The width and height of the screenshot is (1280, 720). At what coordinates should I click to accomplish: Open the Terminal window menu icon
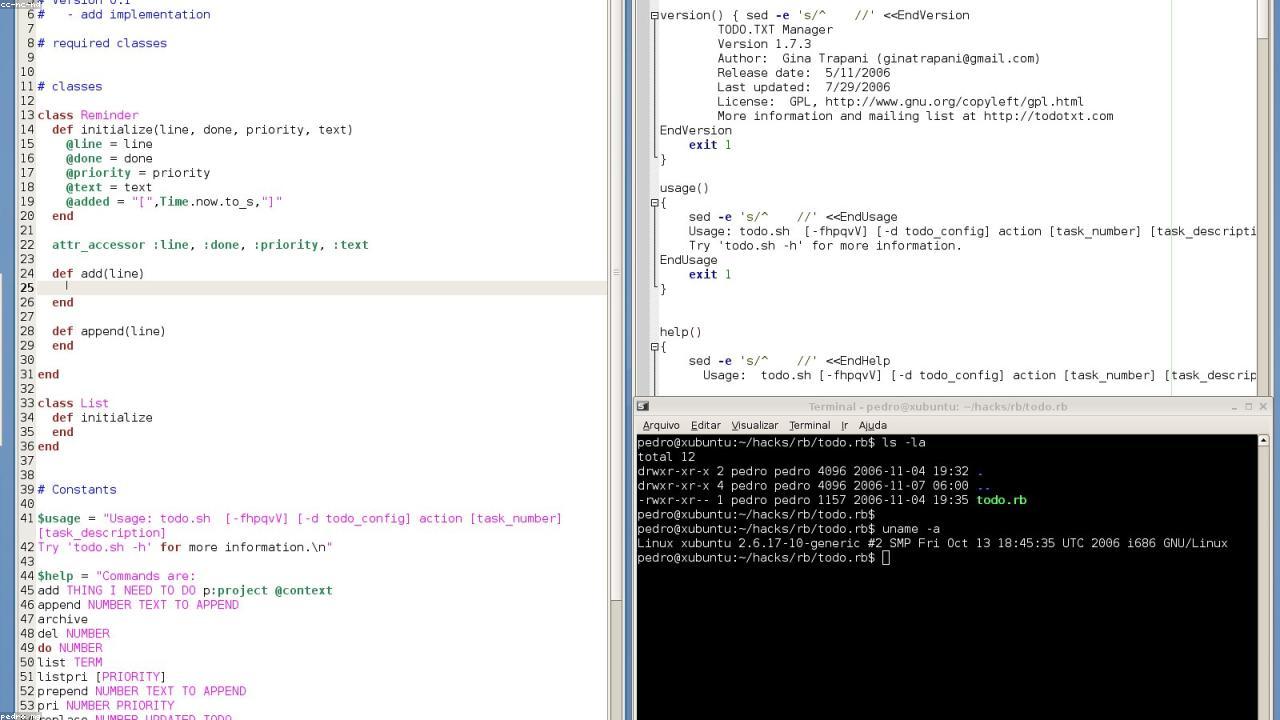[643, 407]
